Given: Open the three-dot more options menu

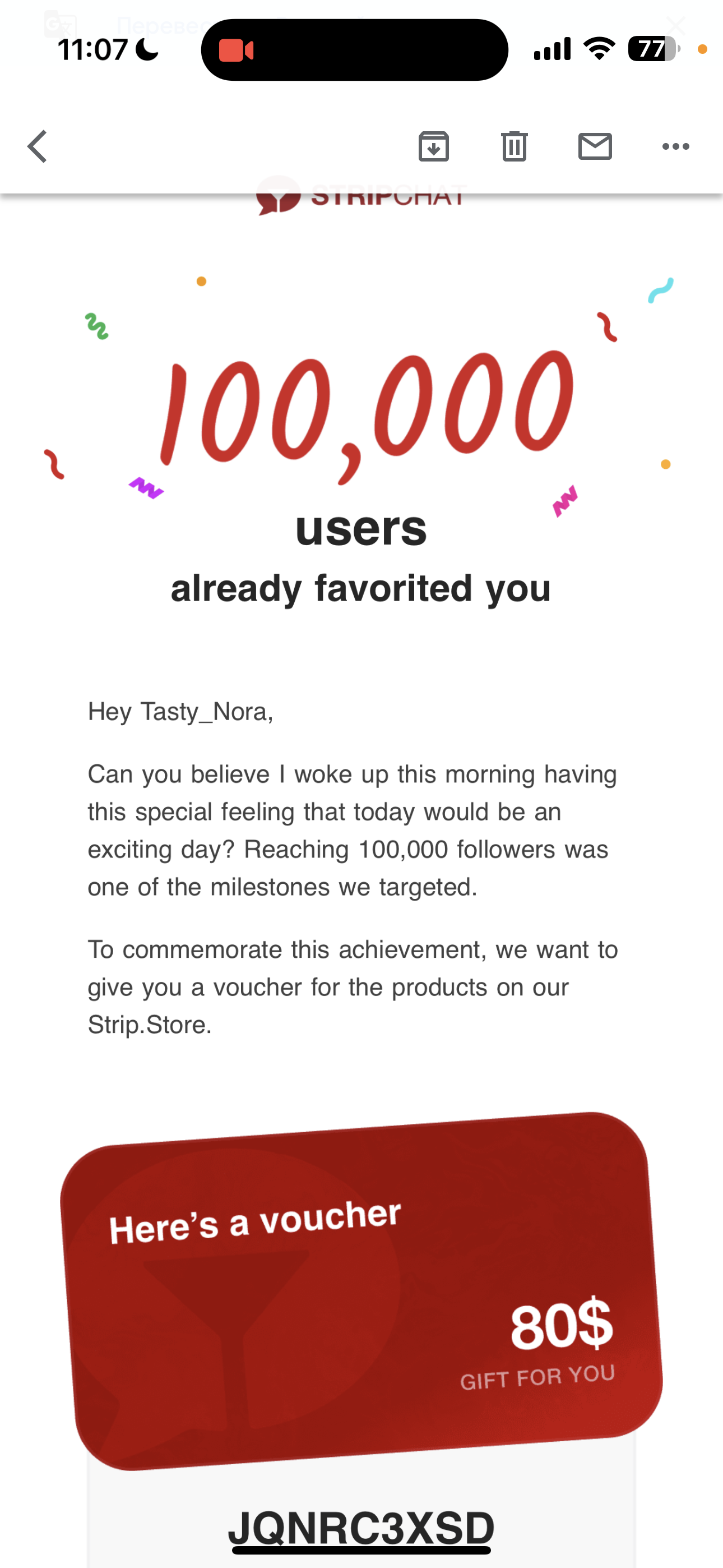Looking at the screenshot, I should click(x=675, y=147).
